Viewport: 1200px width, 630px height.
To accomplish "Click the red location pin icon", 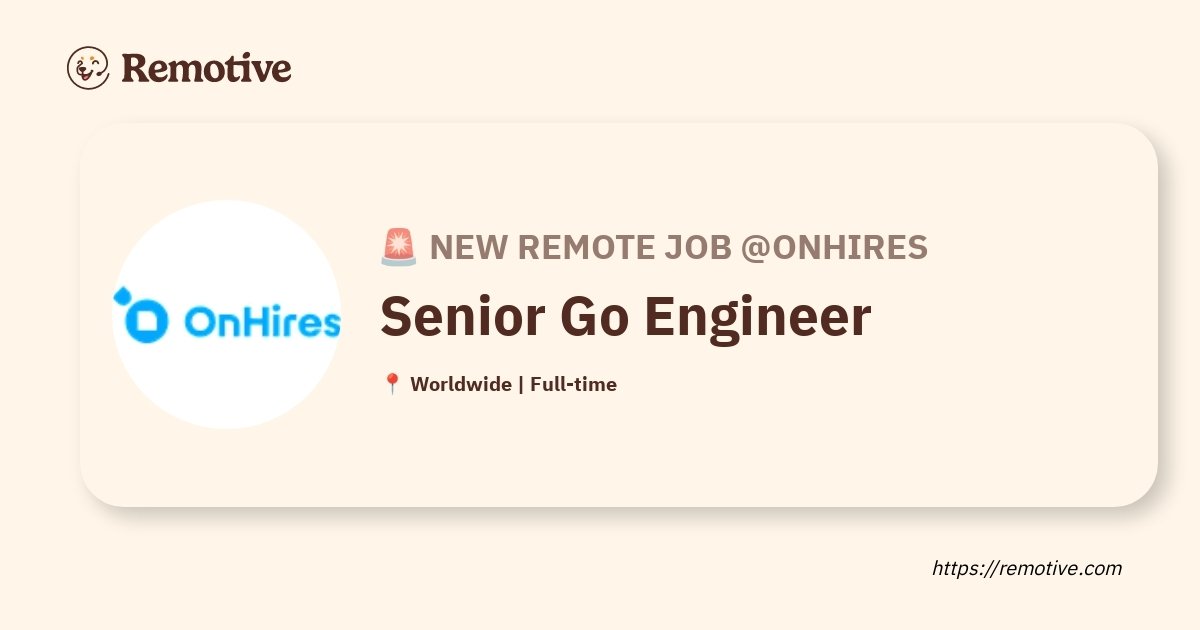I will pyautogui.click(x=392, y=384).
